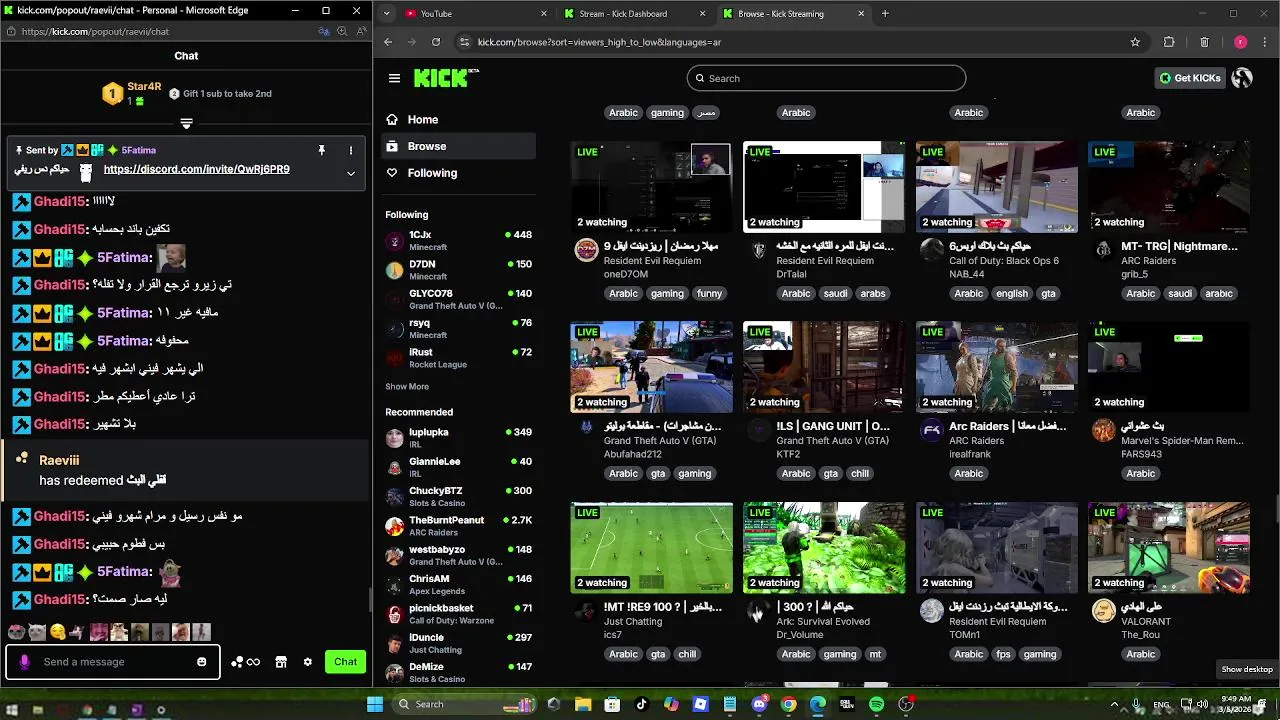The image size is (1280, 720).
Task: Click in the Kick search field
Action: click(826, 78)
